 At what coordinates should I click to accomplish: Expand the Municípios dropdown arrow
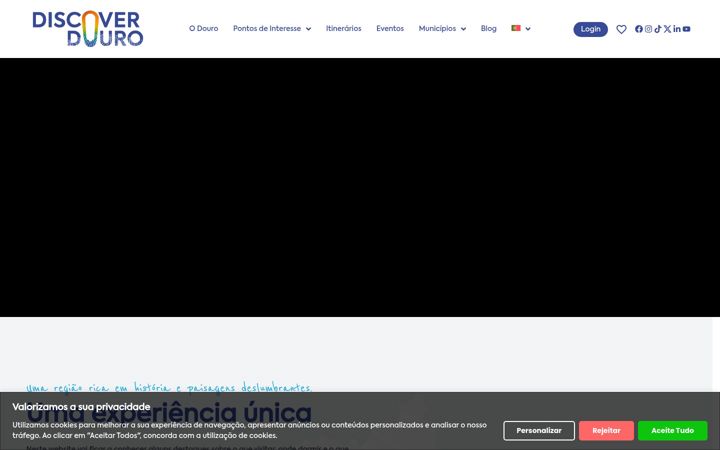[463, 29]
